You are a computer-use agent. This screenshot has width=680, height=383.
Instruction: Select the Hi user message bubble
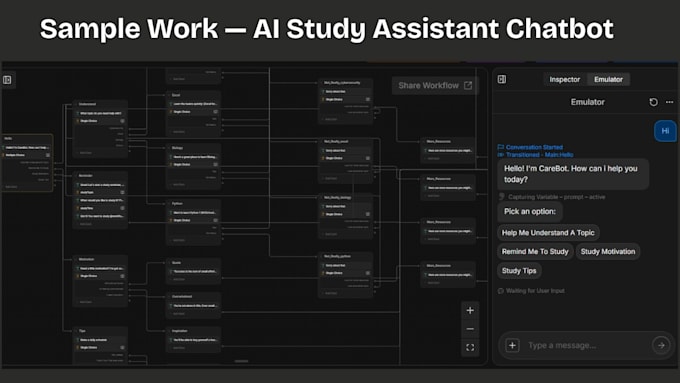(665, 131)
